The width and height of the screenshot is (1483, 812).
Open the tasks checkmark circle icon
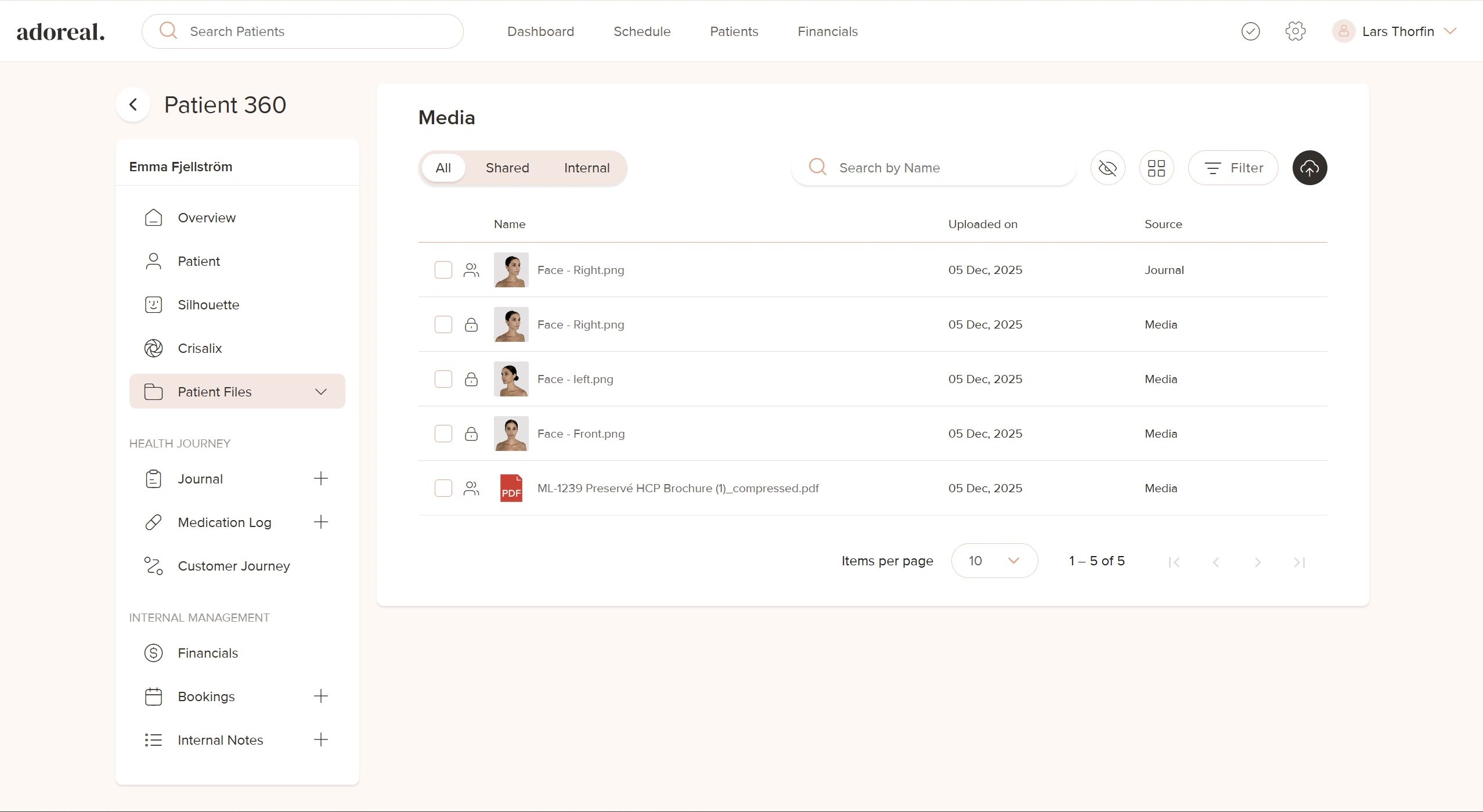(x=1250, y=31)
